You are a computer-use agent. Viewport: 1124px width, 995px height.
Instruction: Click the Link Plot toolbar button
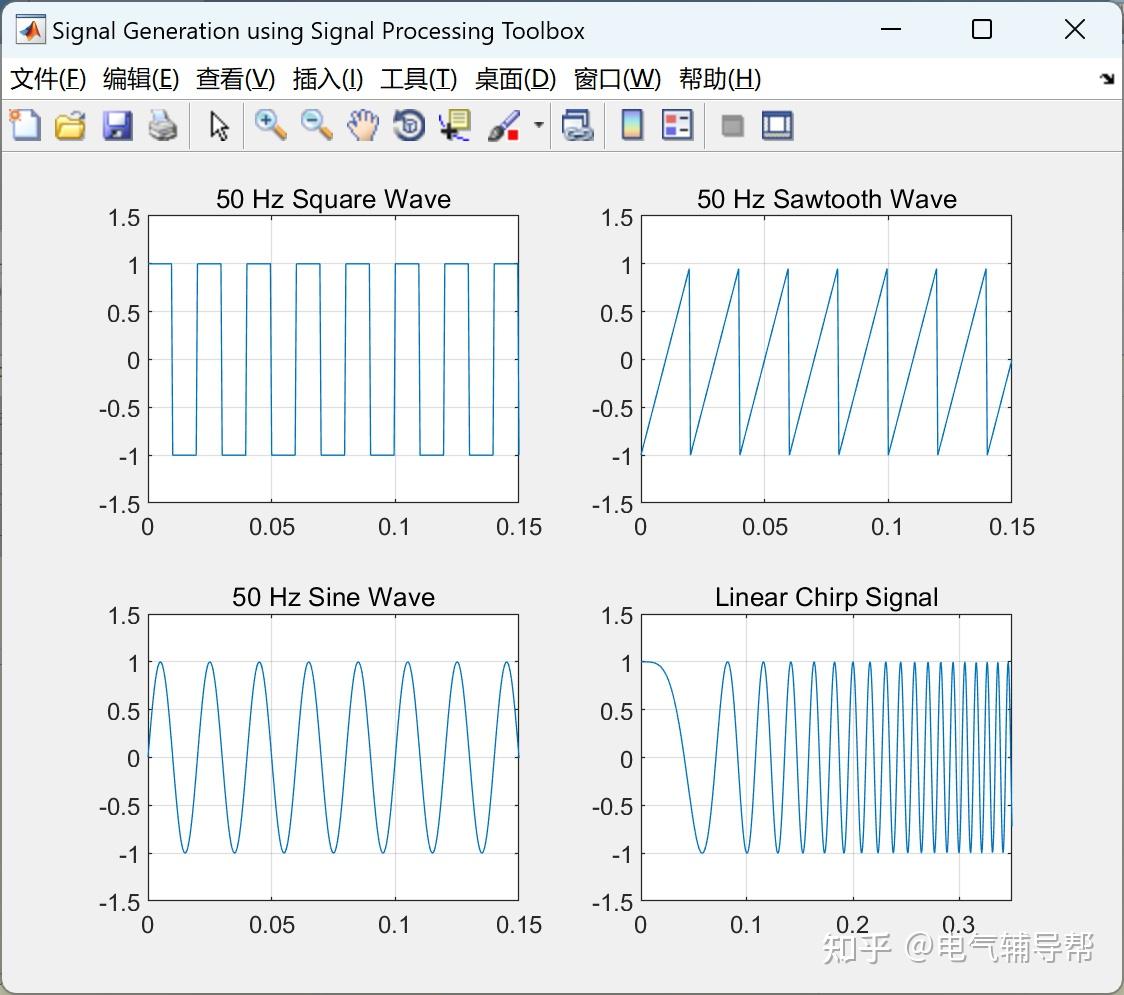click(577, 125)
